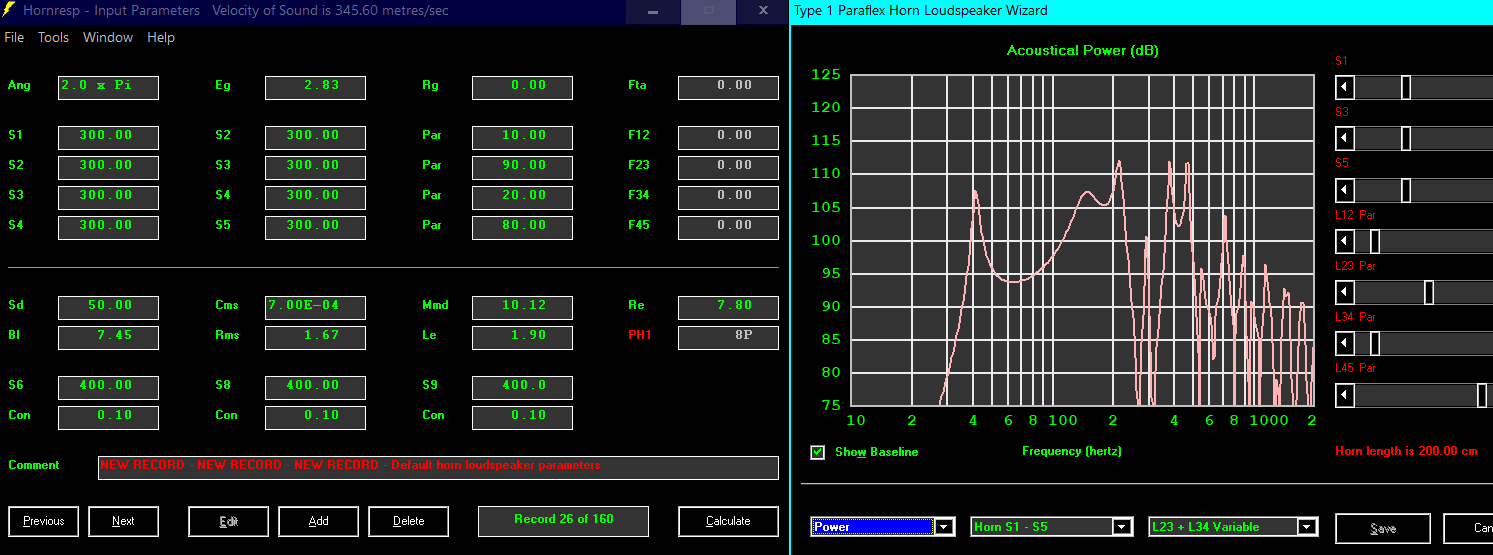The height and width of the screenshot is (555, 1493).
Task: Click the L34 Par slider left arrow
Action: (1345, 343)
